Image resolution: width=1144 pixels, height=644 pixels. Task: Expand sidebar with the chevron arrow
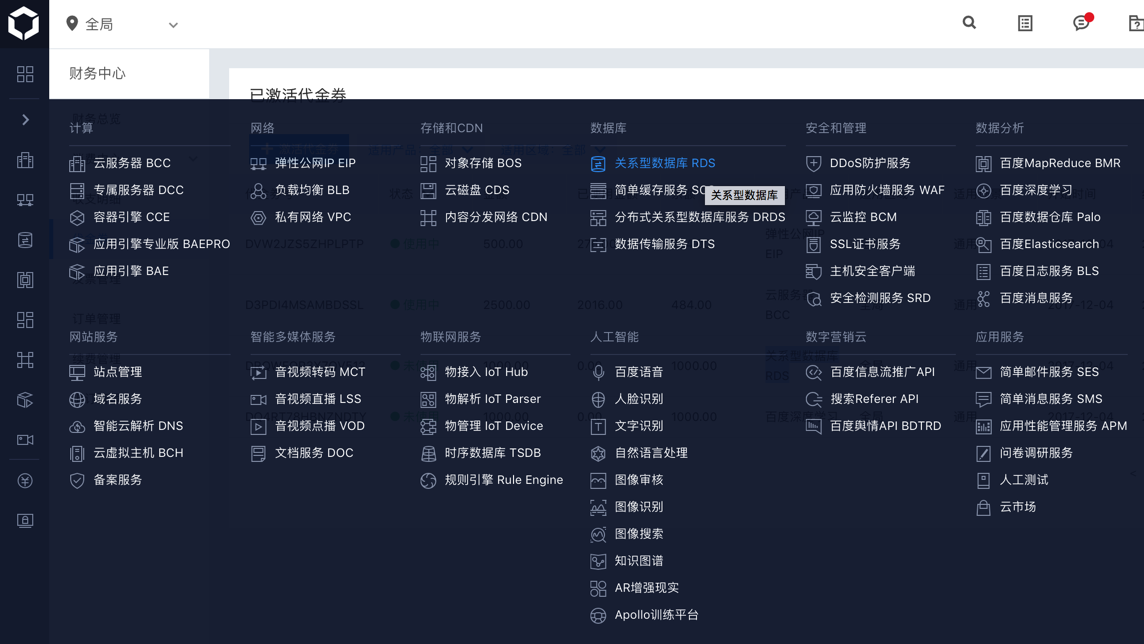[x=25, y=120]
